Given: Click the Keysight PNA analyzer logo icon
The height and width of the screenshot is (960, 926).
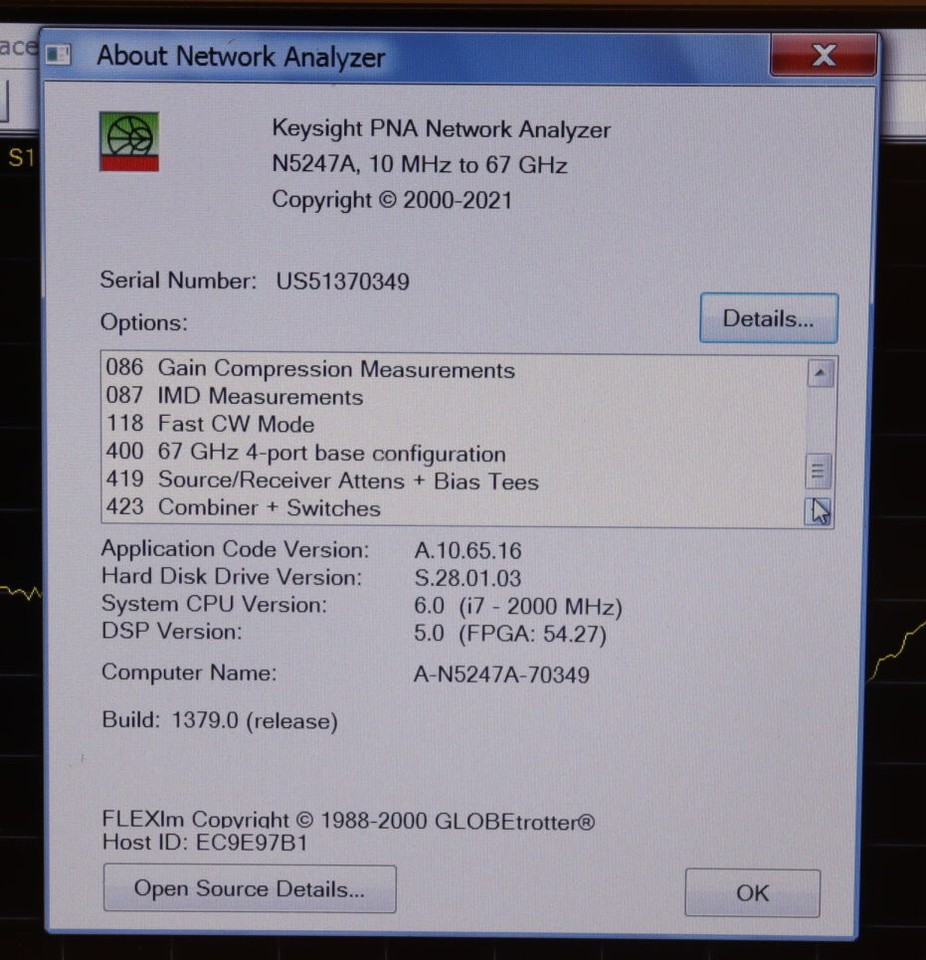Looking at the screenshot, I should coord(128,140).
